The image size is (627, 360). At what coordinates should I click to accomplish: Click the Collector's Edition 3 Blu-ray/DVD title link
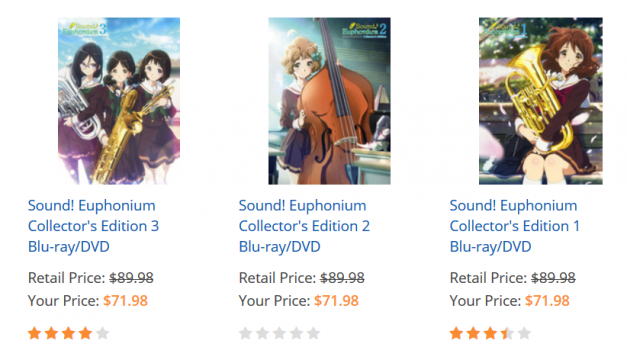coord(94,226)
